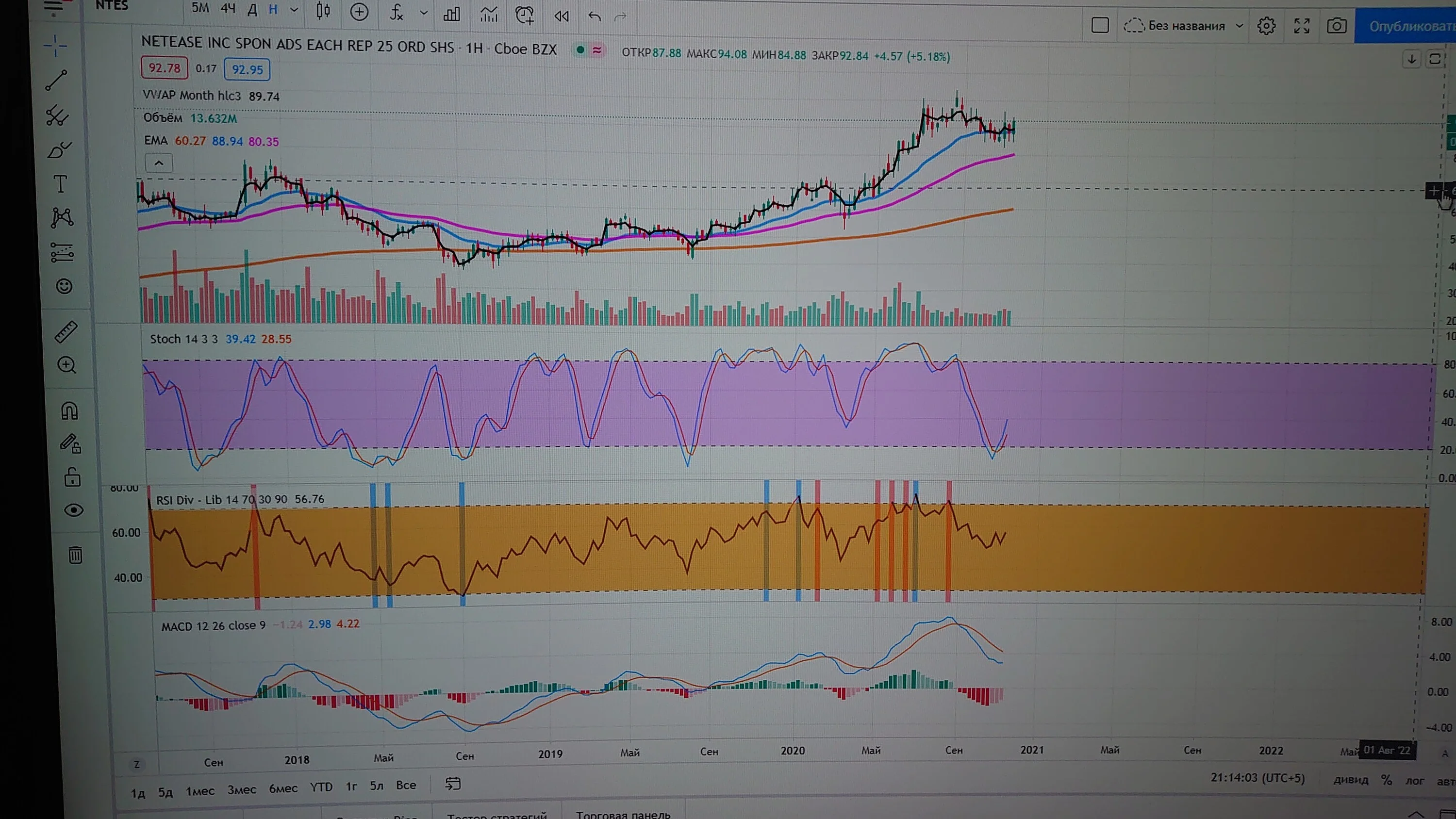Open the fx indicators dialog

pyautogui.click(x=397, y=13)
